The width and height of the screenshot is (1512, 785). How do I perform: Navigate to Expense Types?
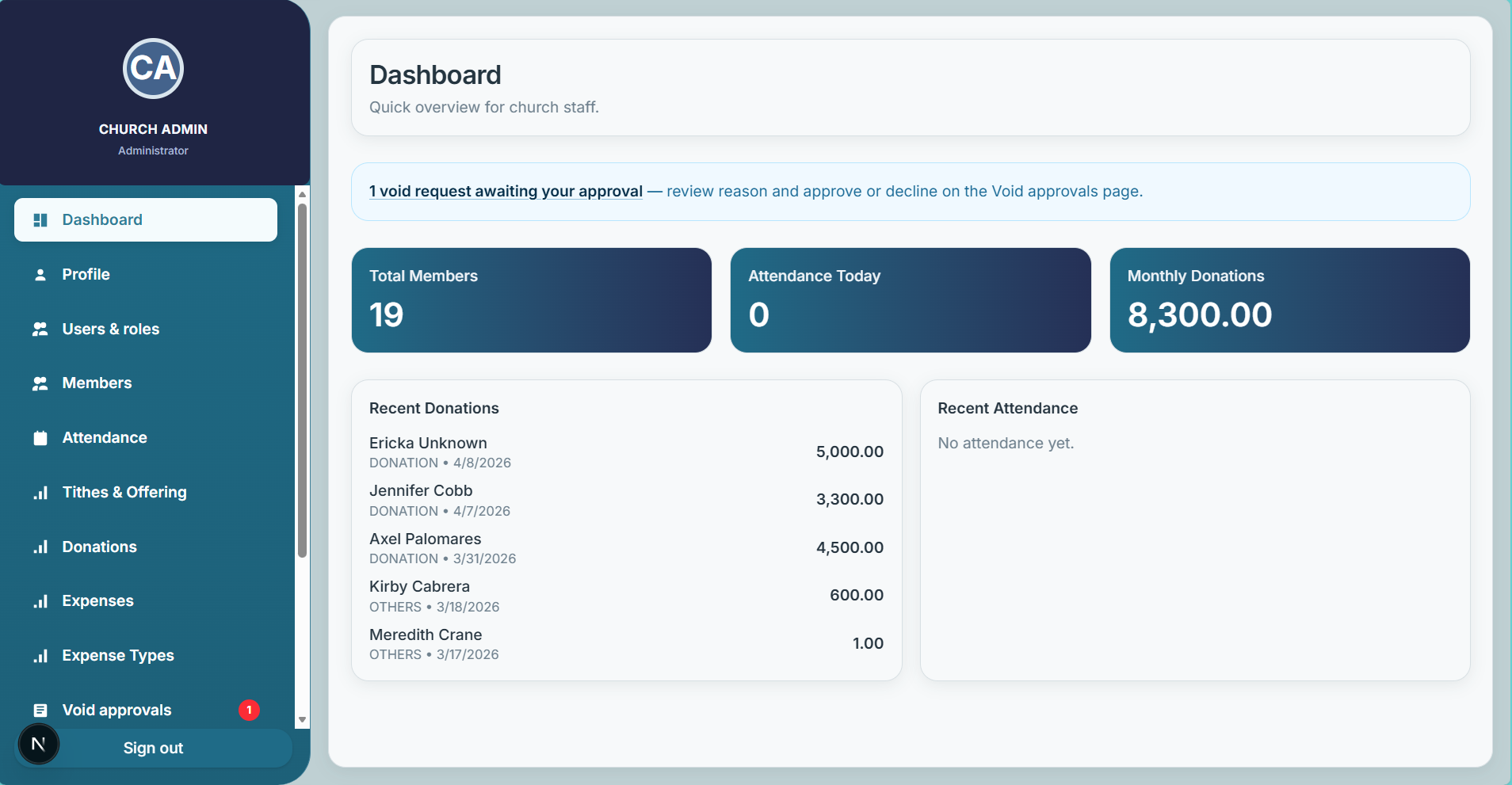(x=118, y=655)
